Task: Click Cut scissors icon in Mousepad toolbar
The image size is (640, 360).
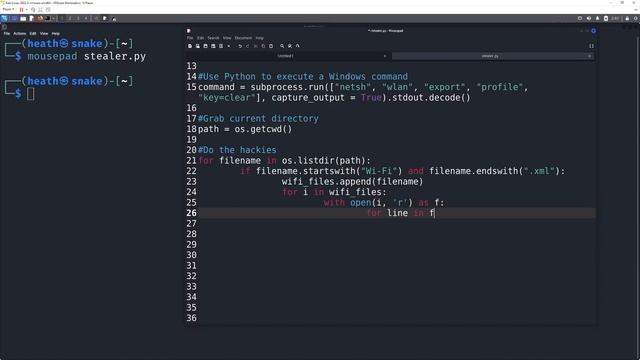Action: pyautogui.click(x=256, y=46)
